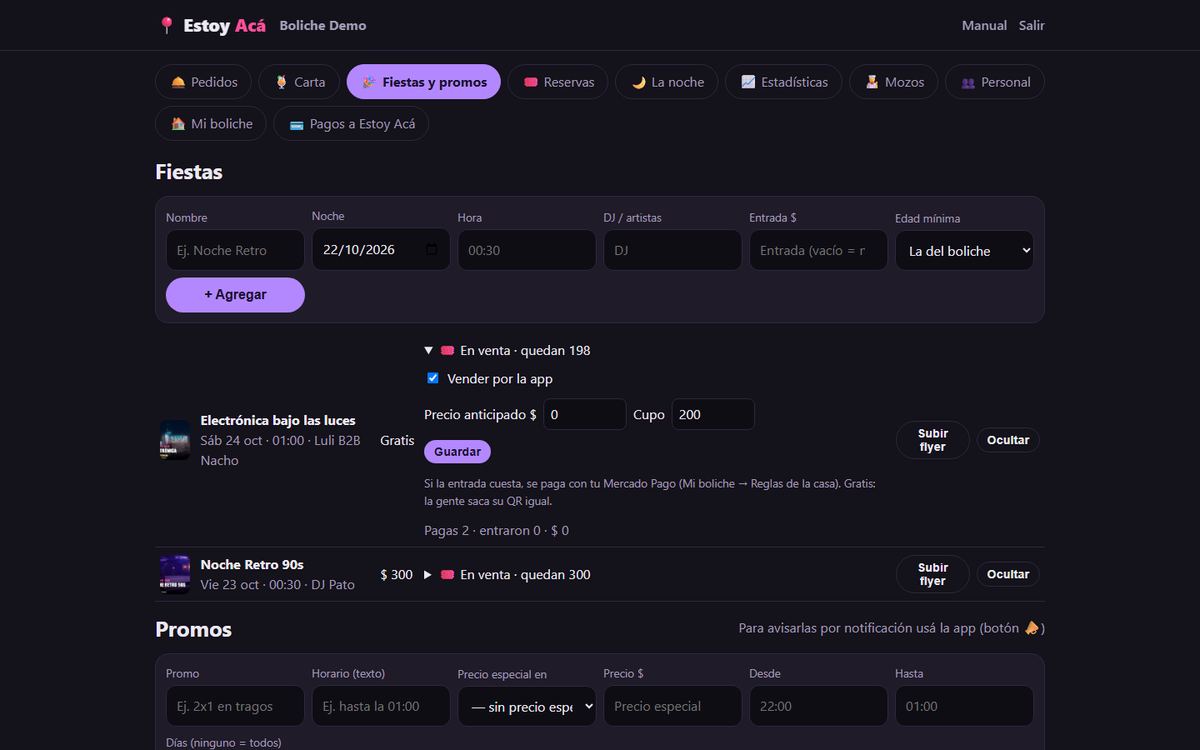Screen dimensions: 1200x750
Task: Click the moon icon on La noche
Action: (x=638, y=82)
